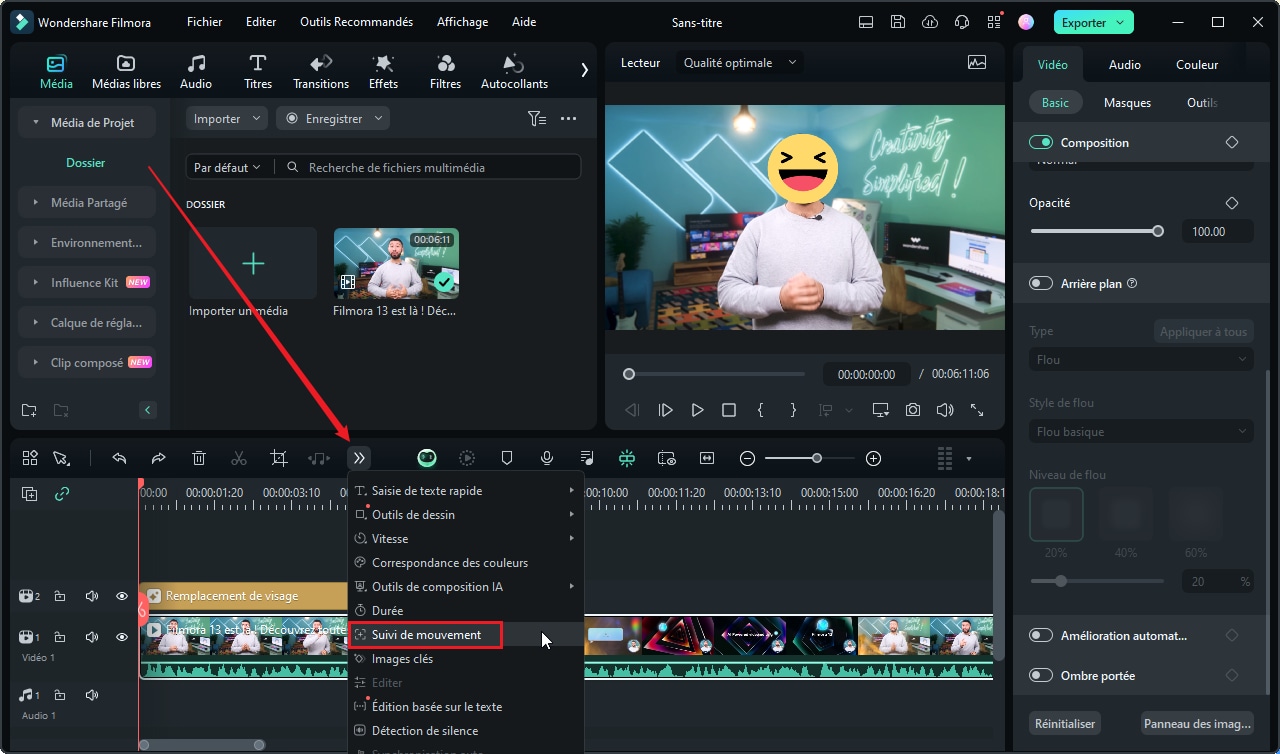The image size is (1280, 754).
Task: Open the Audio library tab
Action: 196,72
